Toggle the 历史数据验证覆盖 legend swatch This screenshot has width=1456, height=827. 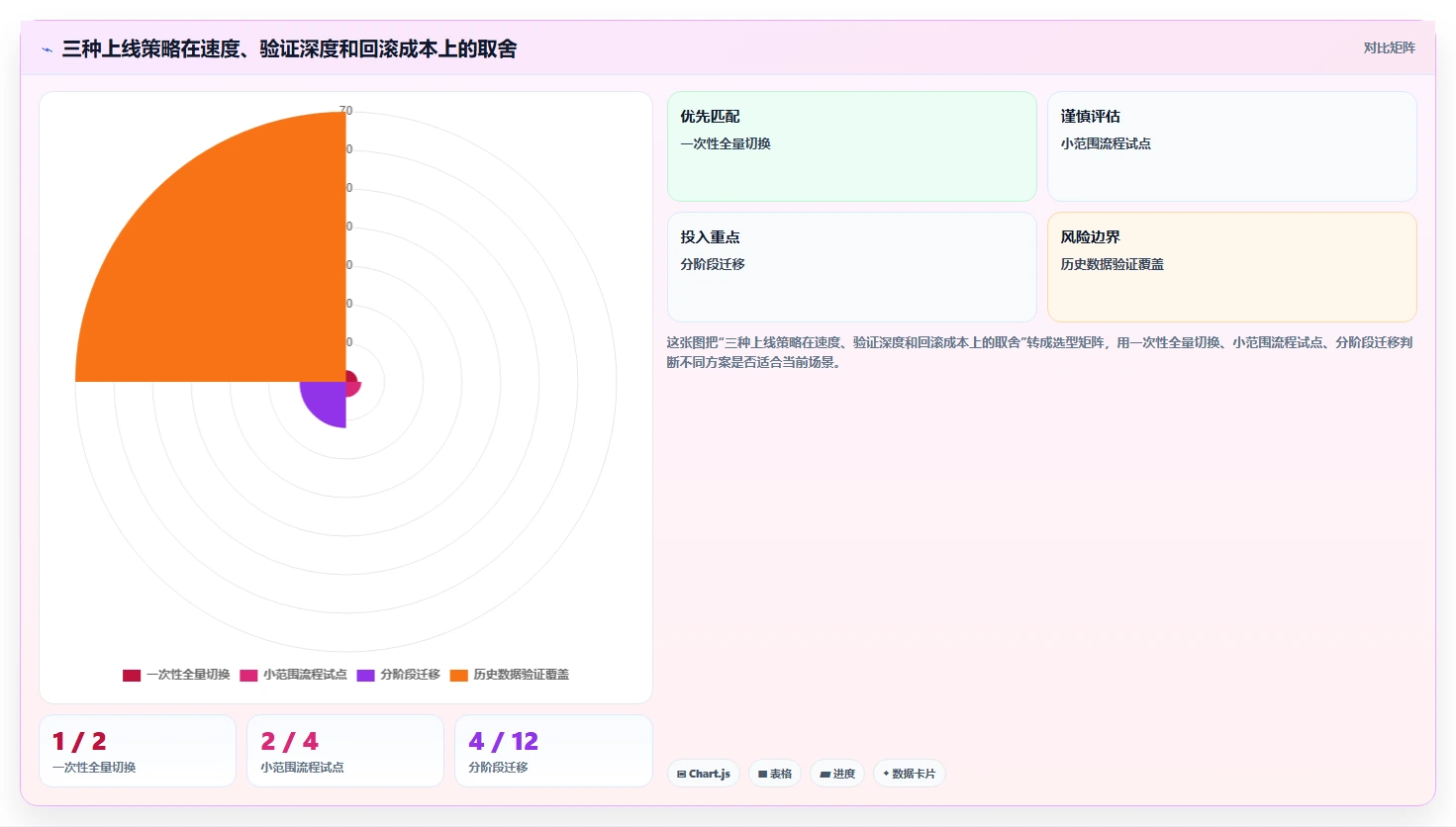coord(458,676)
